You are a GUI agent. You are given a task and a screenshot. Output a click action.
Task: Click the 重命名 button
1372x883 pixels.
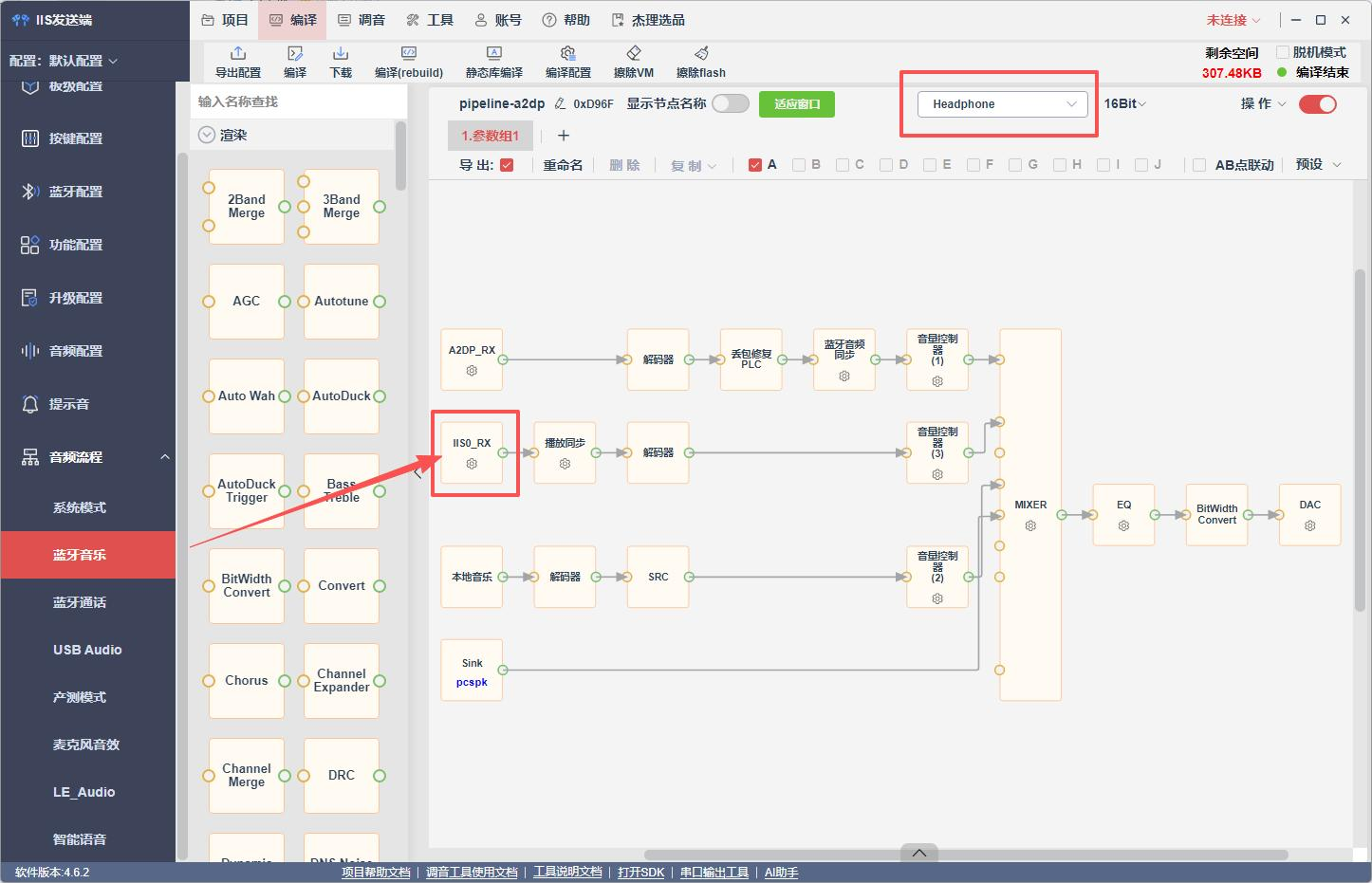(x=563, y=165)
